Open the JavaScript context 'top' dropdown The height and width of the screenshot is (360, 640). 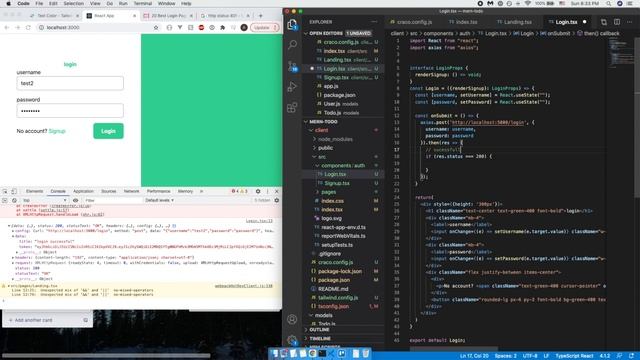click(x=44, y=200)
